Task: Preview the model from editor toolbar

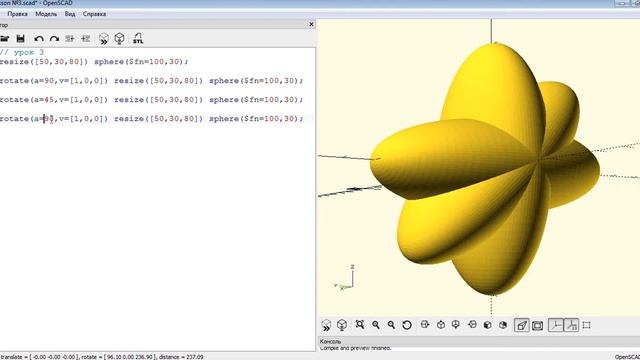Action: click(104, 39)
